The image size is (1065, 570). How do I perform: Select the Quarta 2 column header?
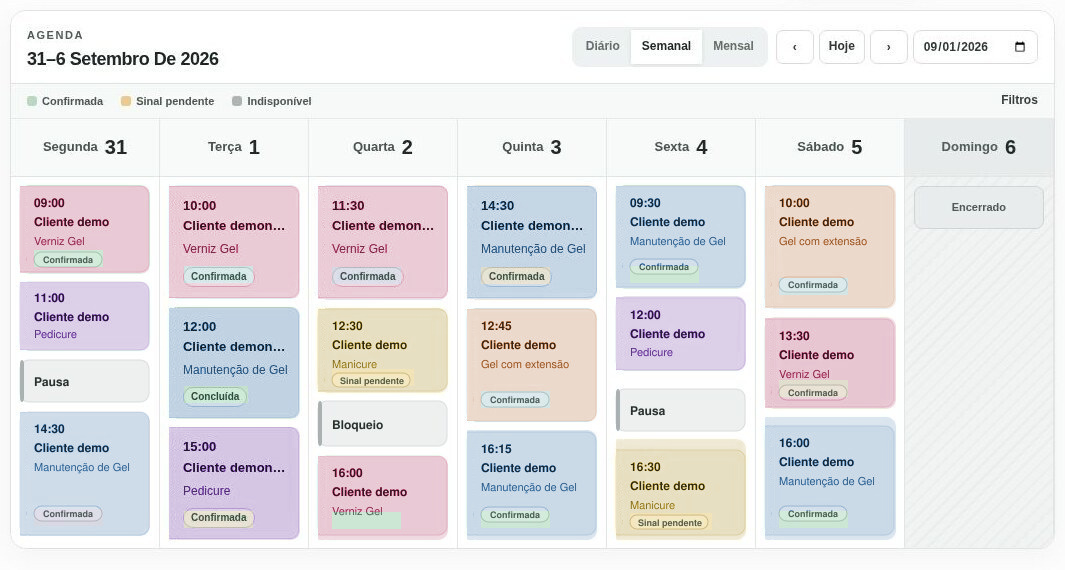(382, 147)
